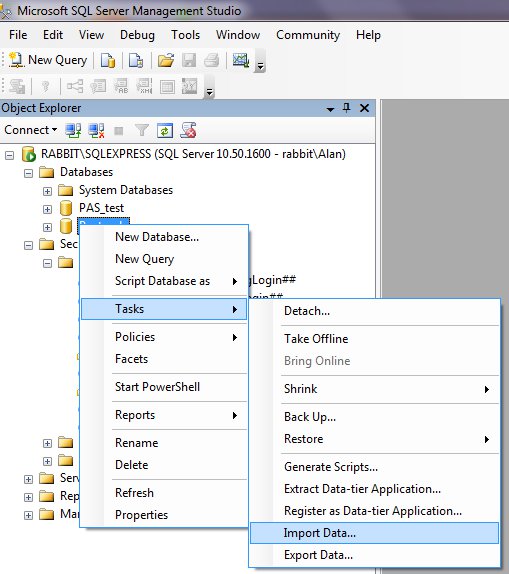509x574 pixels.
Task: Open the Tools menu
Action: coord(185,35)
